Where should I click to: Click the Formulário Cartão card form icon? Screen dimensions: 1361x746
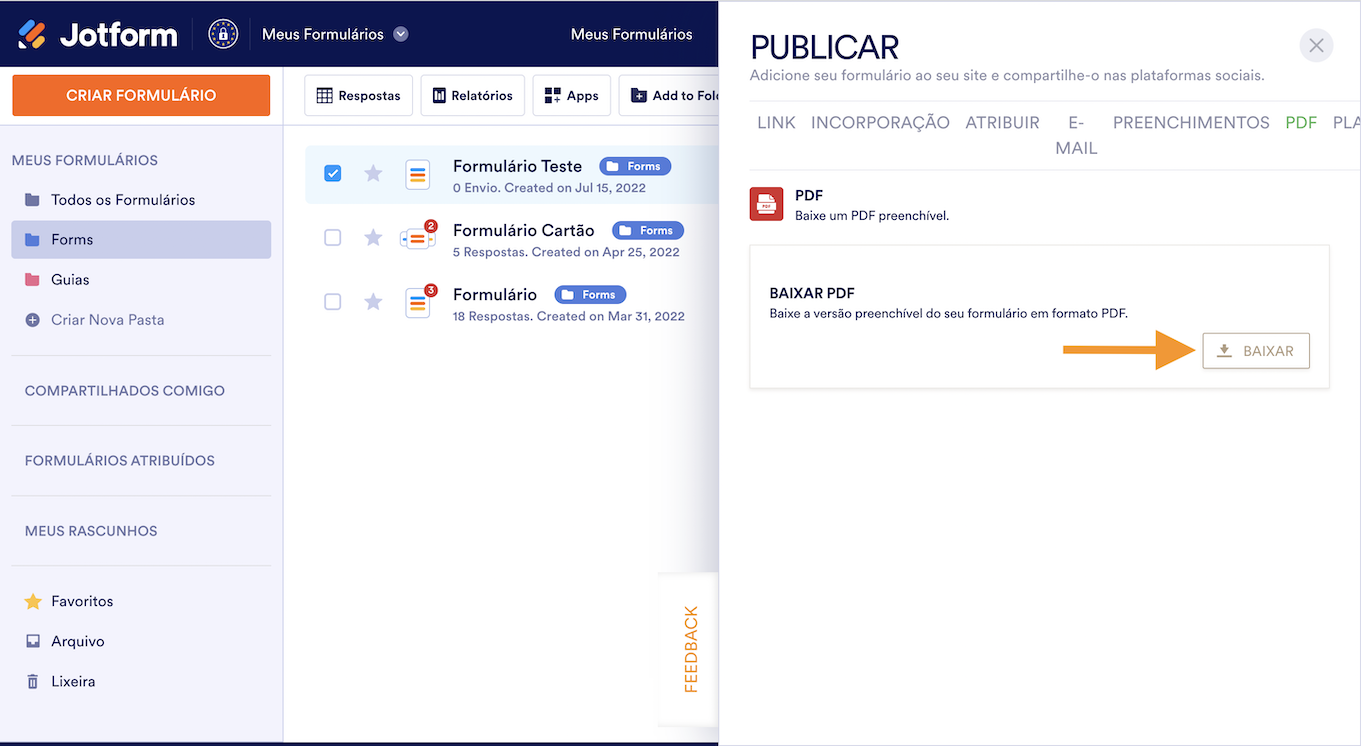[417, 238]
